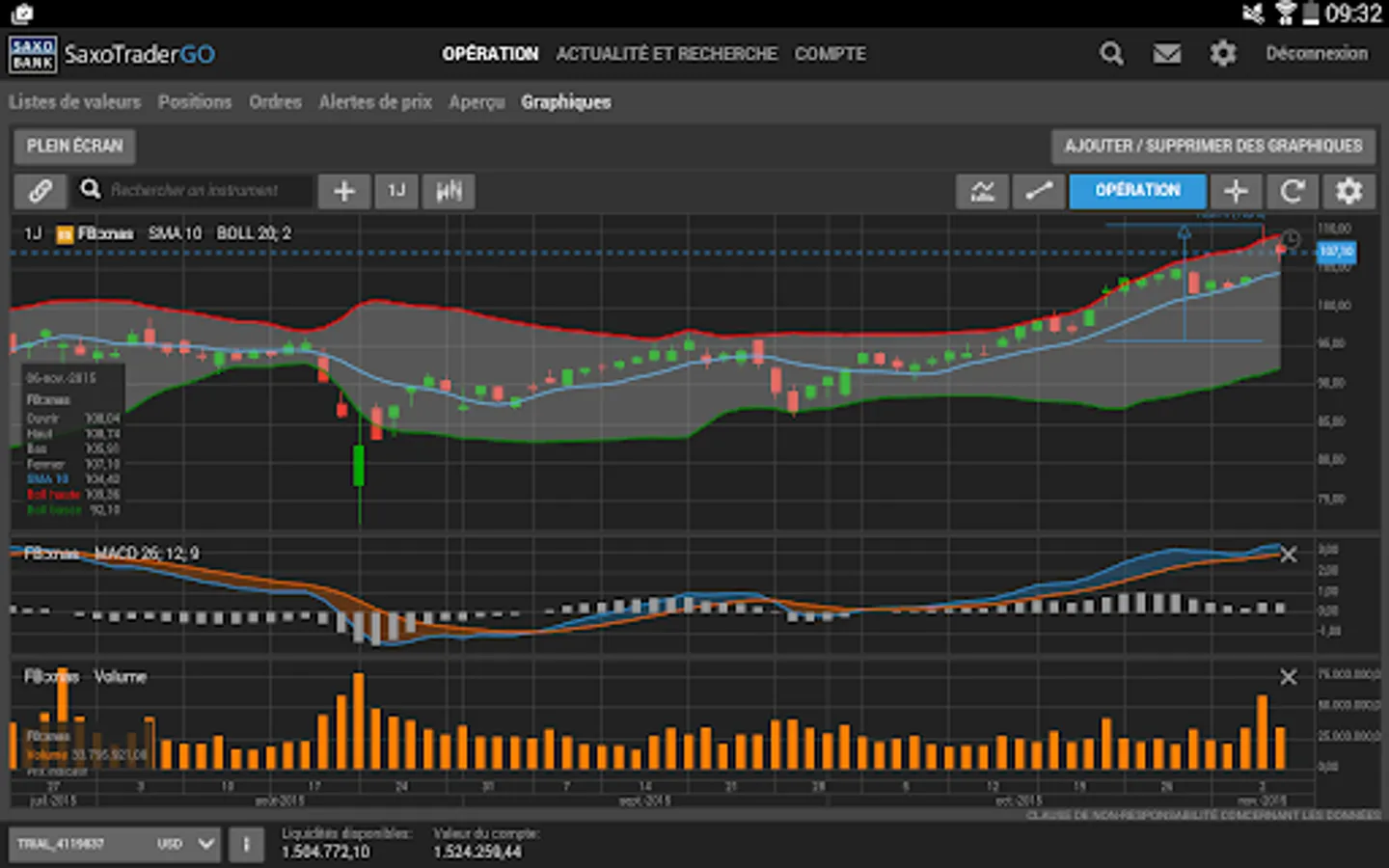Switch to Listes de valeurs tab
The width and height of the screenshot is (1389, 868).
75,102
